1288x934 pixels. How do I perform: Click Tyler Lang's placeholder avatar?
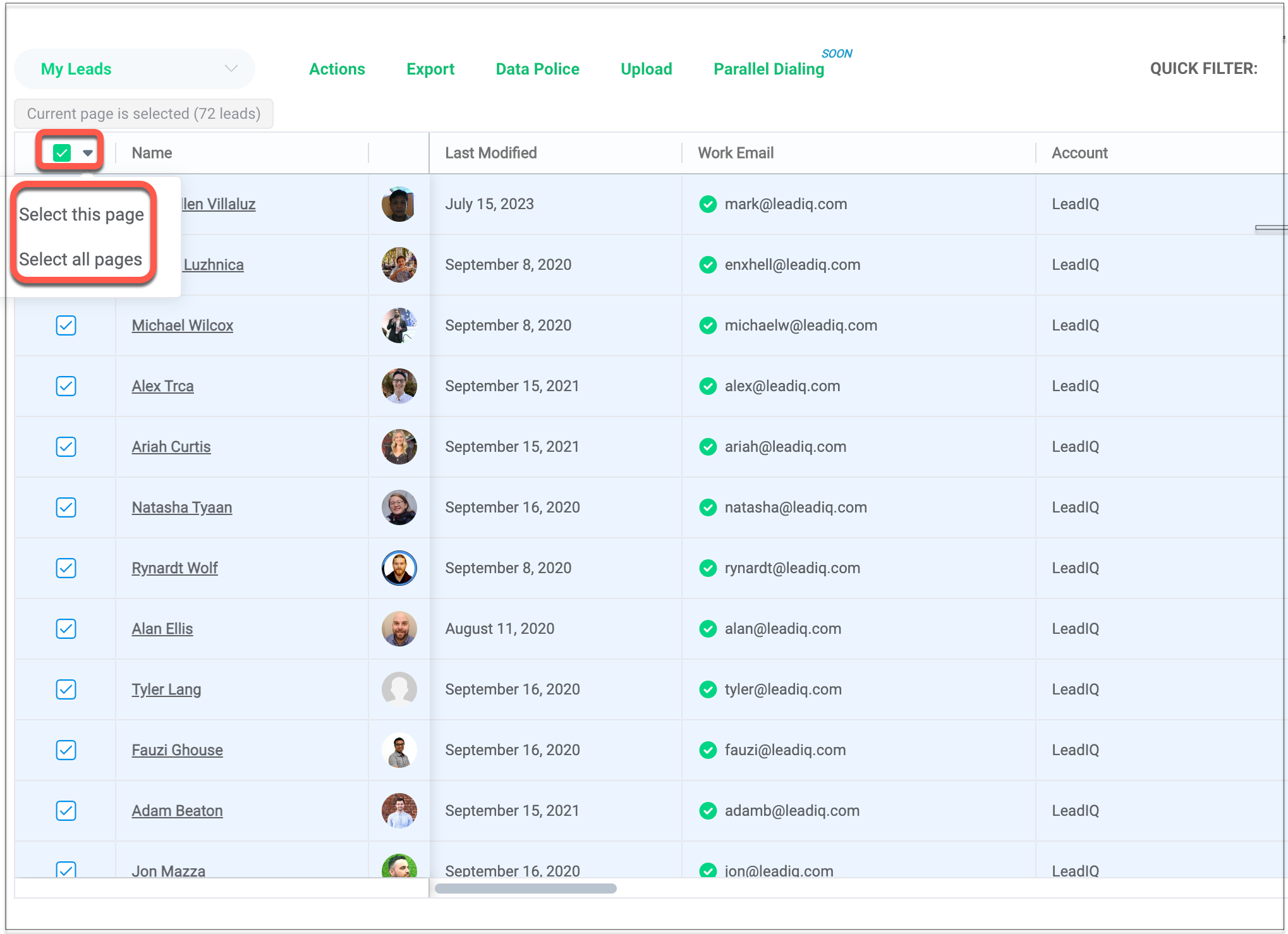[x=399, y=689]
